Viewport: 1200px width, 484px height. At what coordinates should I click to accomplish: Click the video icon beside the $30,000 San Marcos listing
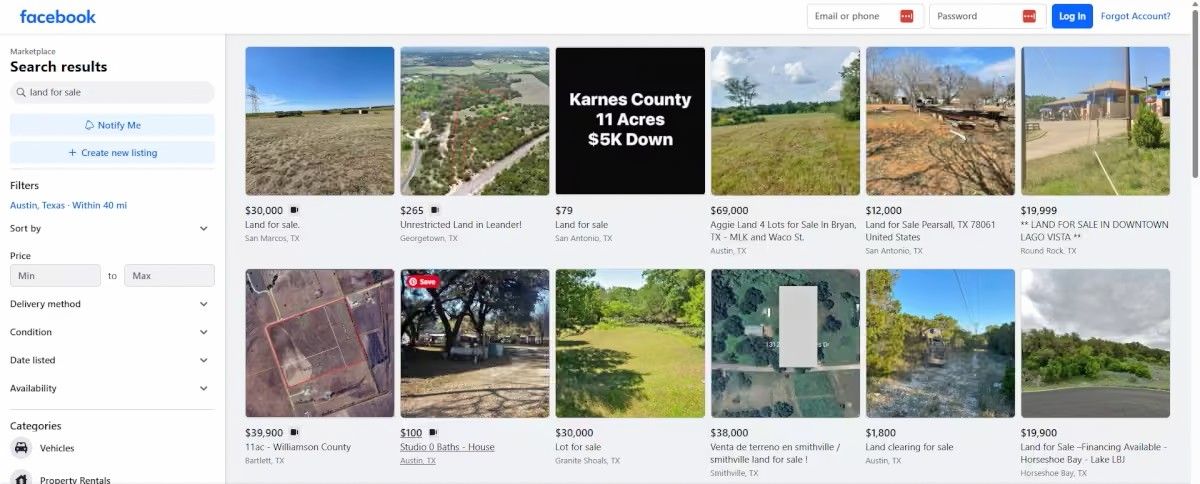point(294,210)
